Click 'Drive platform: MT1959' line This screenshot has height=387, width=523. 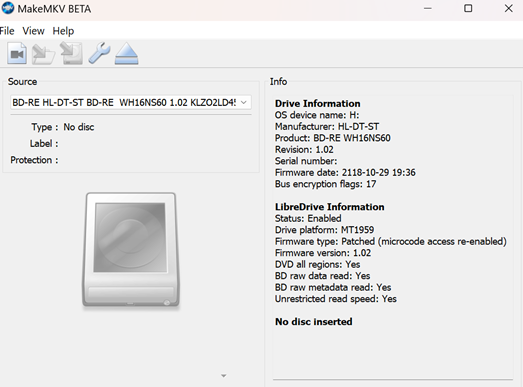324,230
